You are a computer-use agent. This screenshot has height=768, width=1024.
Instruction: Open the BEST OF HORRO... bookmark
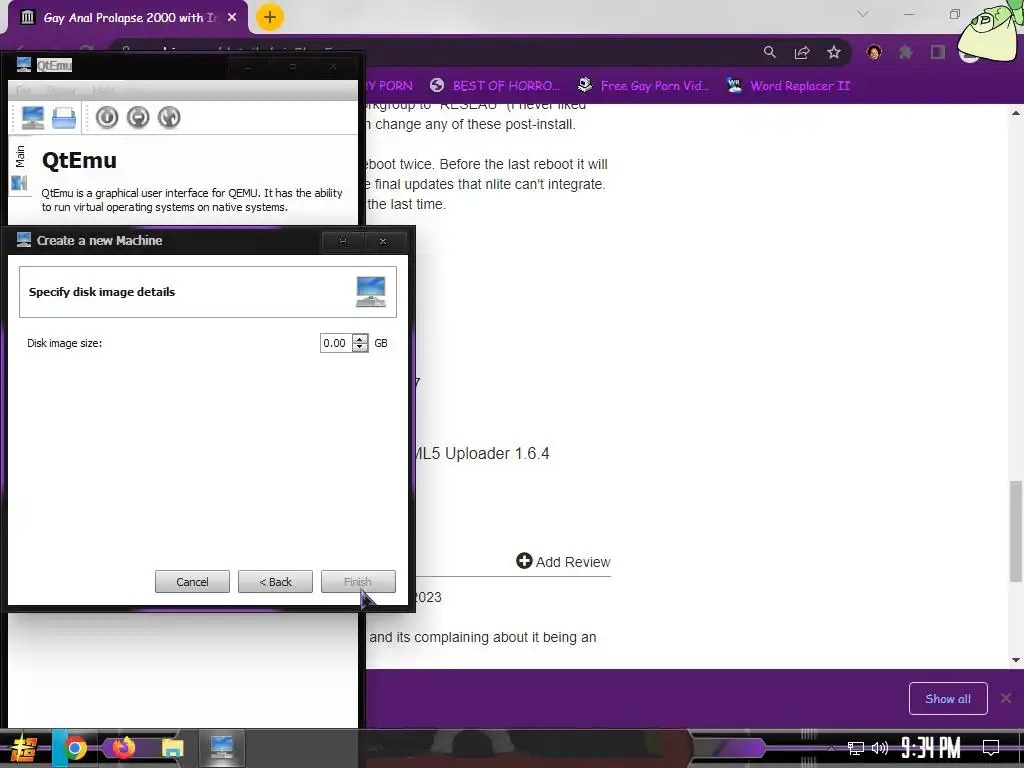(496, 86)
